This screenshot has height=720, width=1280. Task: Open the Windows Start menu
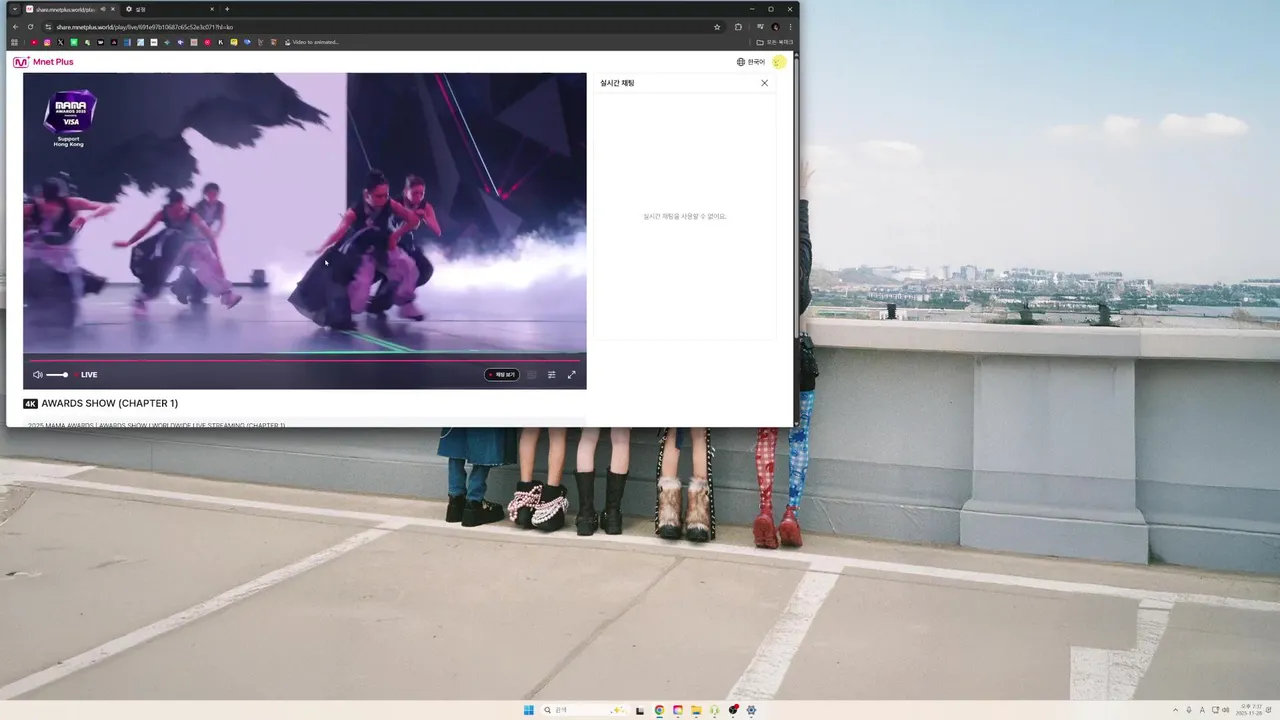click(x=529, y=710)
